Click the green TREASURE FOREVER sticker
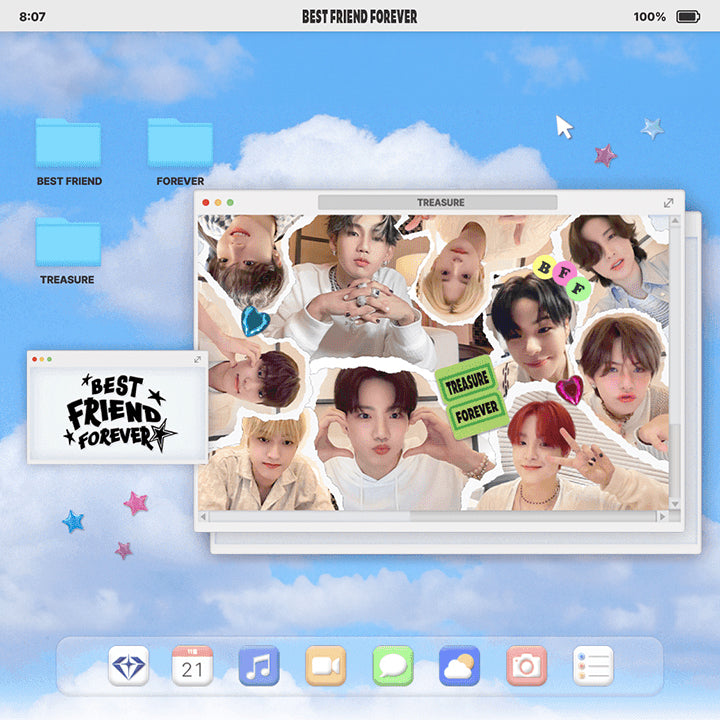This screenshot has width=720, height=720. 472,397
